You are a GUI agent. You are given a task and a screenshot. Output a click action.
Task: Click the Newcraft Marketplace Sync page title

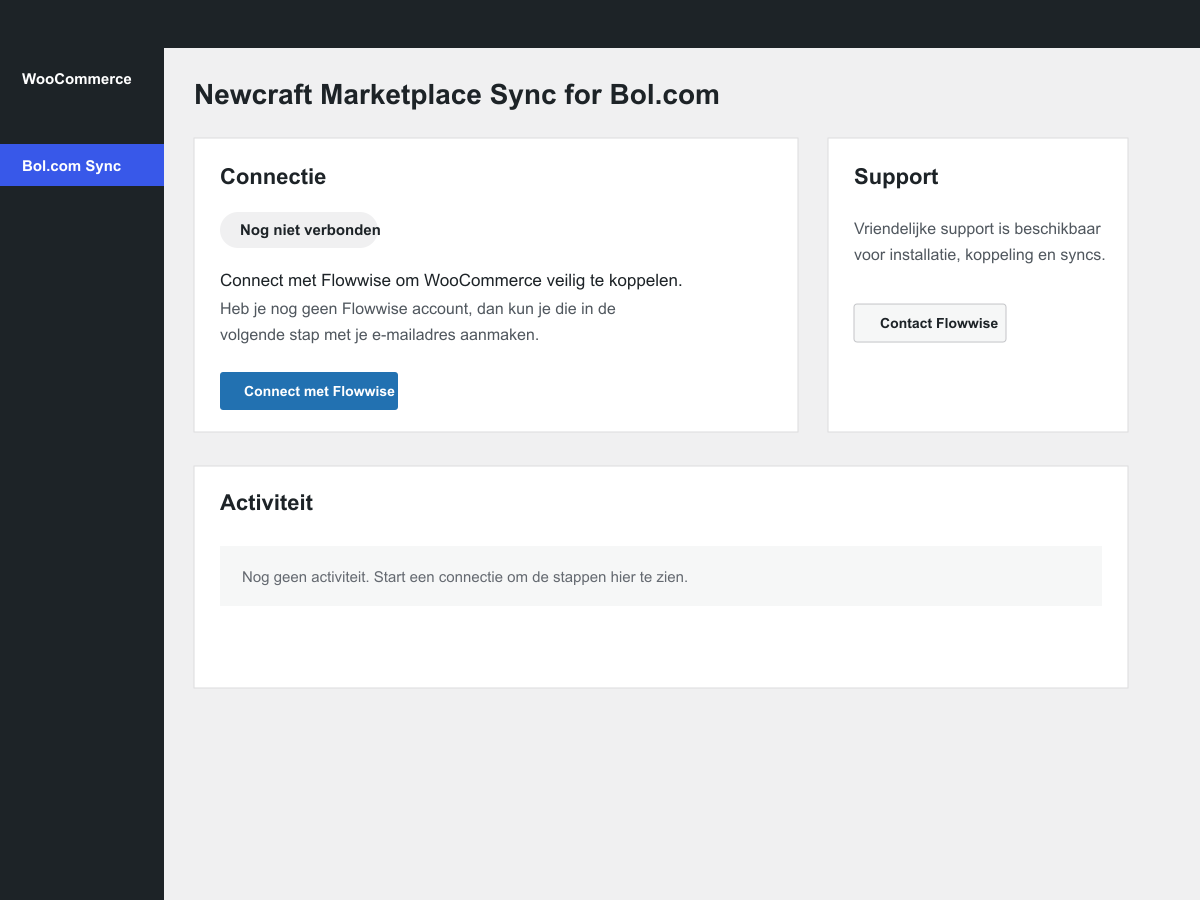coord(457,95)
